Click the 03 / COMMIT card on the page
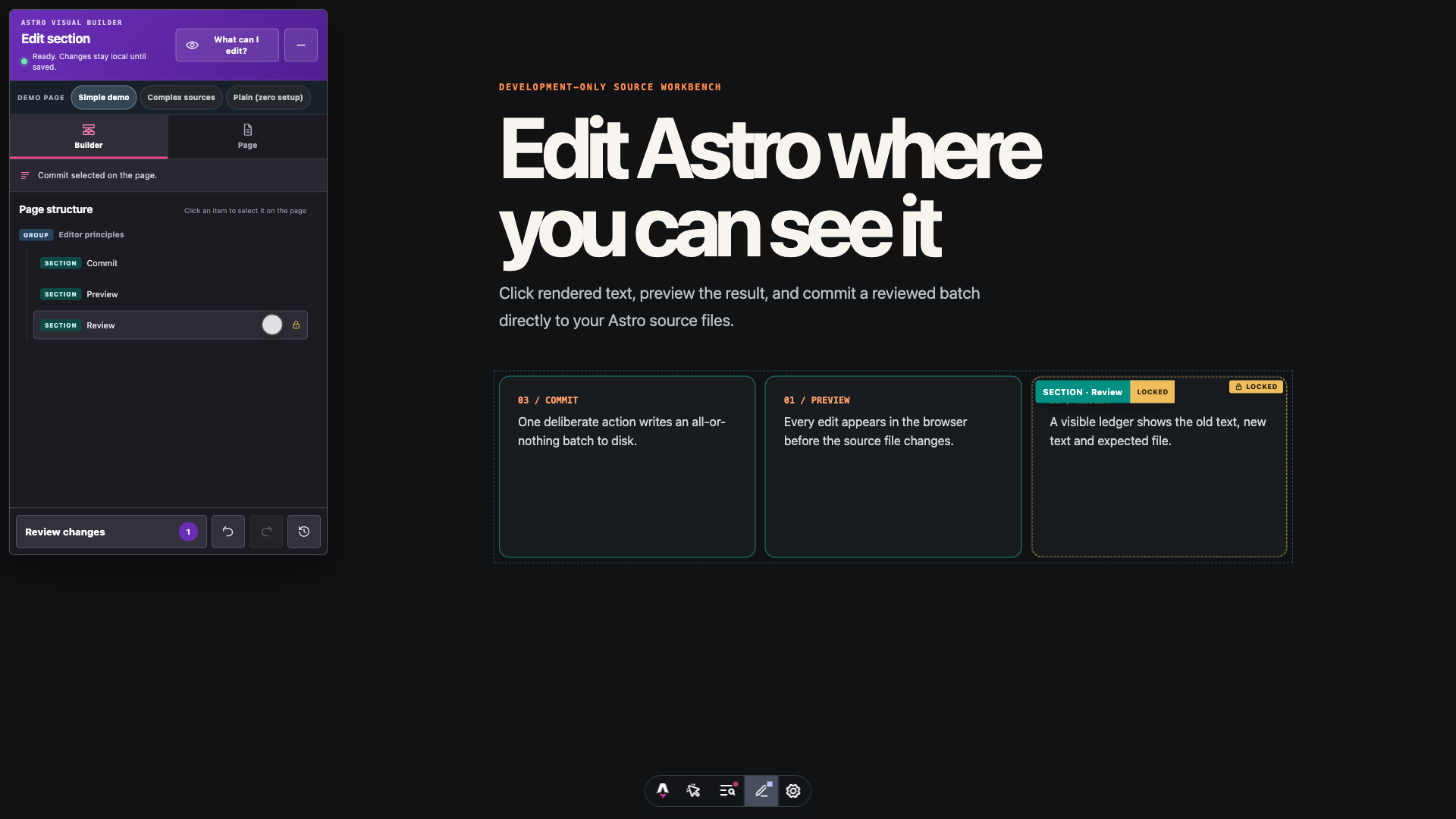The width and height of the screenshot is (1456, 819). coord(627,467)
